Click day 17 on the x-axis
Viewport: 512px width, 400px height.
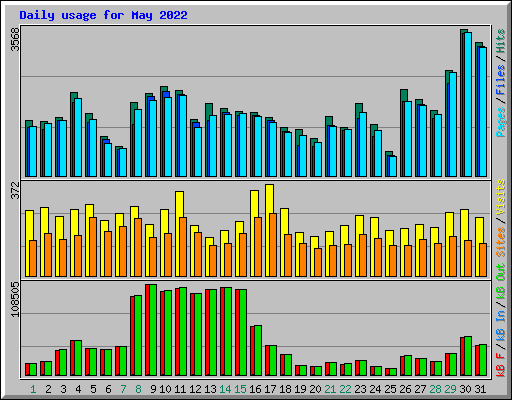click(270, 389)
